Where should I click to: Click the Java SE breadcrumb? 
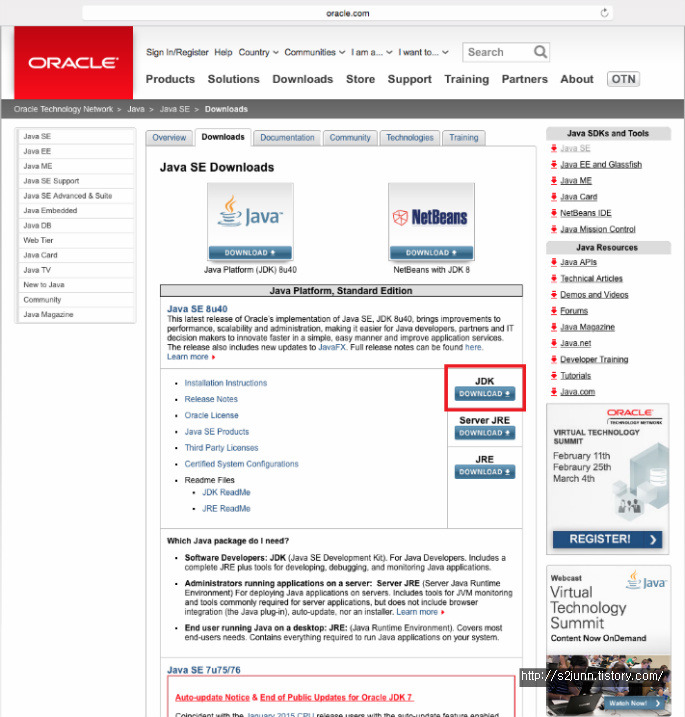[175, 109]
